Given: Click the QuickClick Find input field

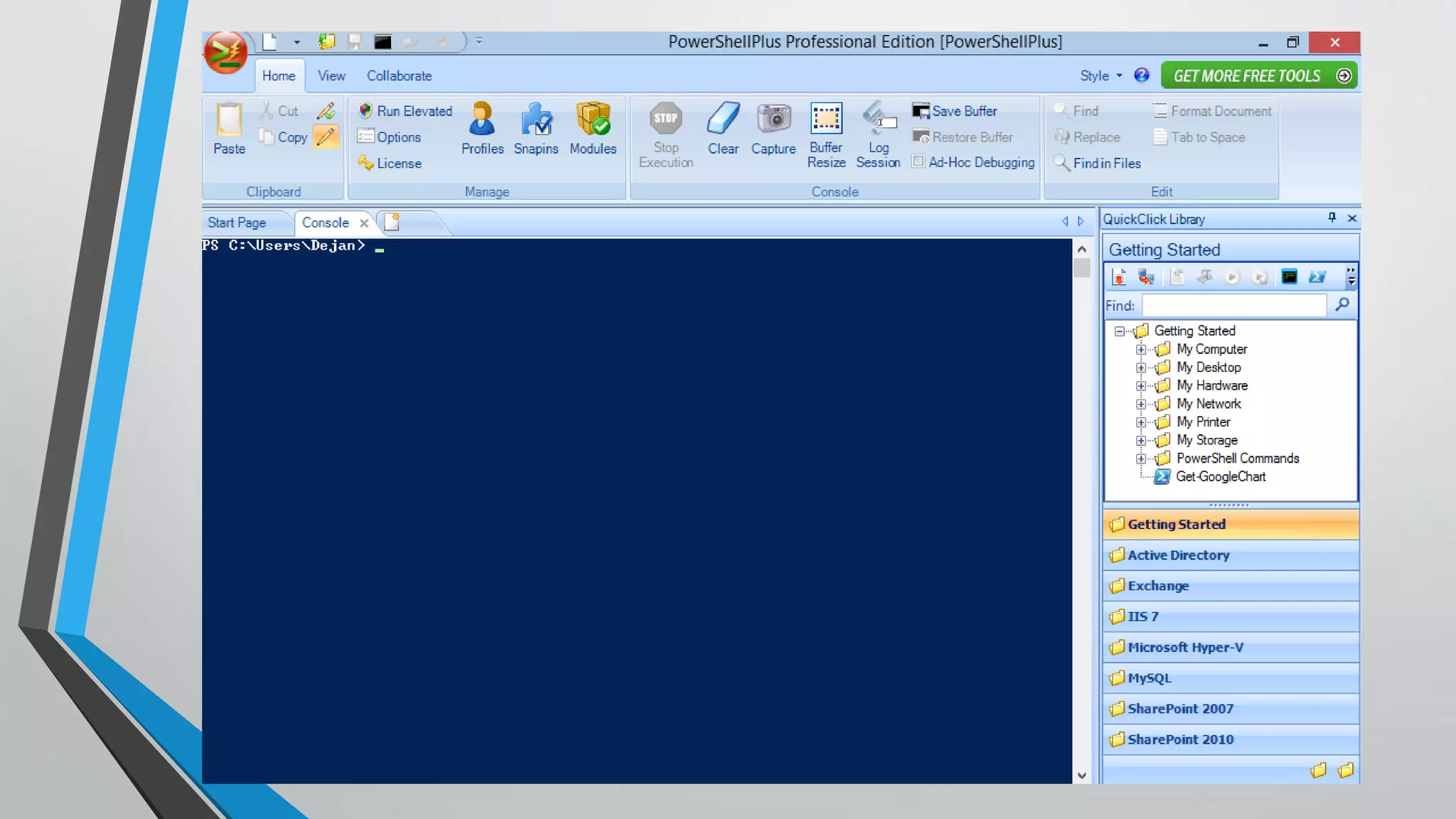Looking at the screenshot, I should tap(1233, 306).
